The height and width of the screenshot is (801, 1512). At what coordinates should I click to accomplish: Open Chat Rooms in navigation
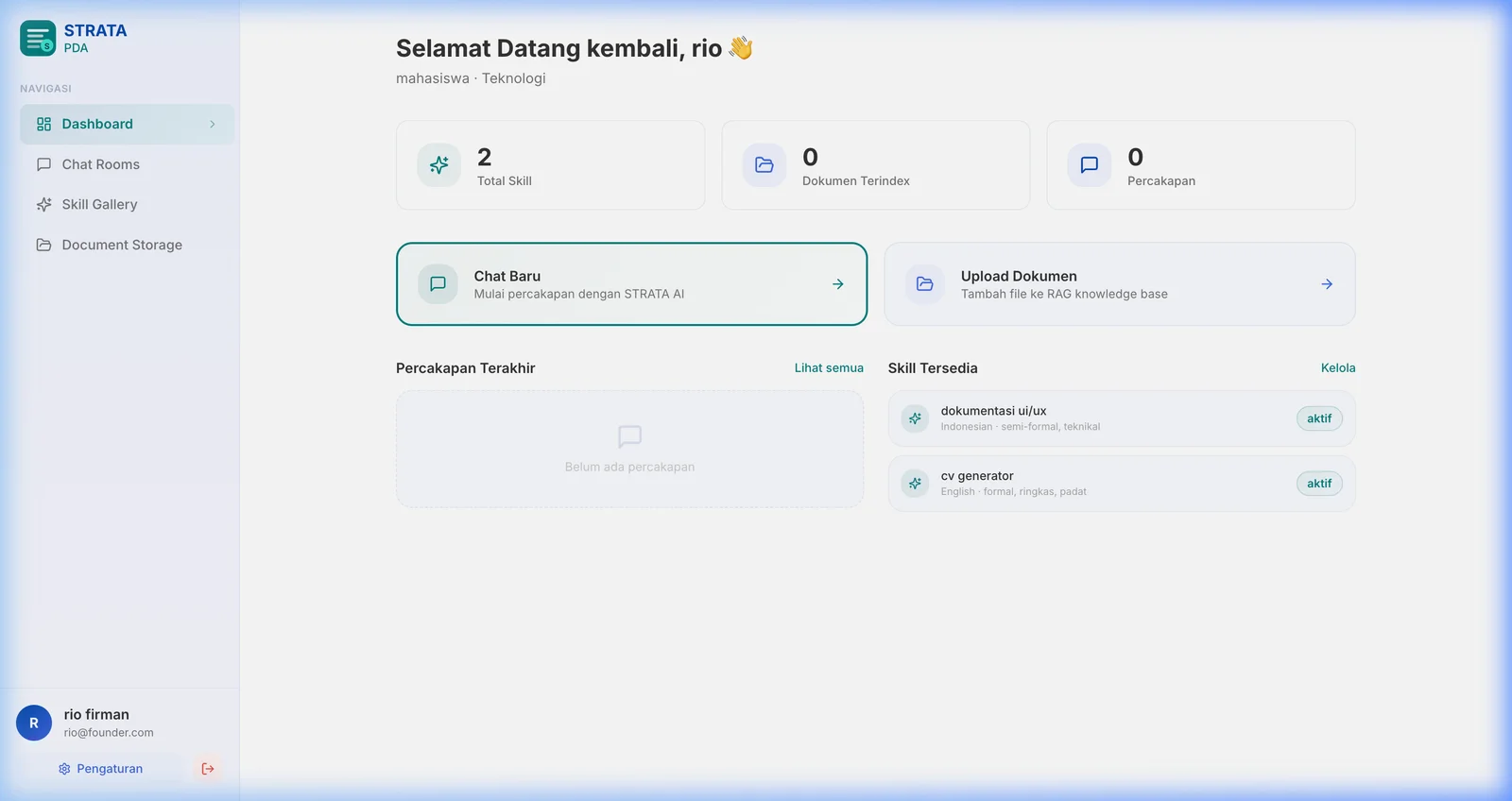click(x=127, y=164)
